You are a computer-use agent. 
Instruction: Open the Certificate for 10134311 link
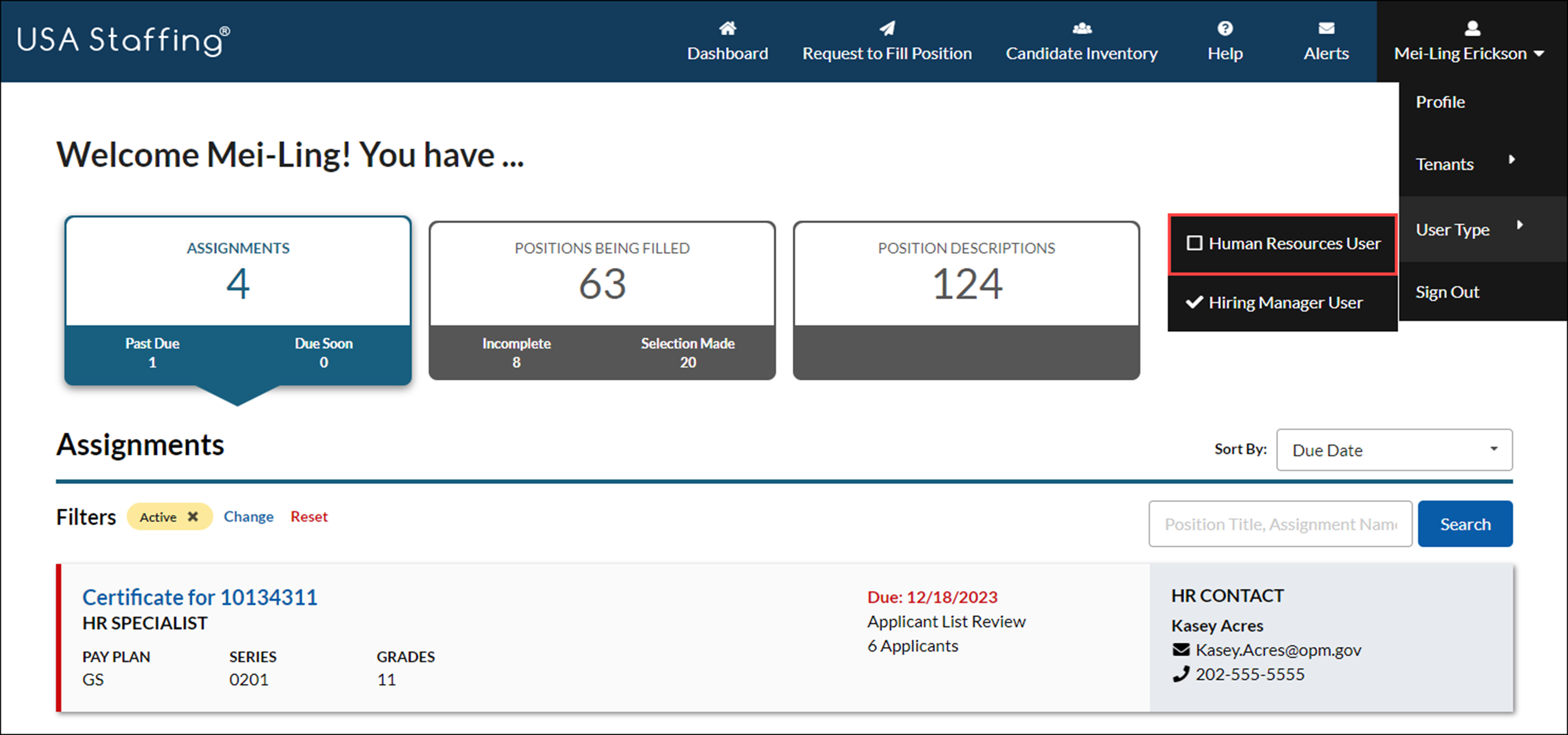tap(200, 597)
